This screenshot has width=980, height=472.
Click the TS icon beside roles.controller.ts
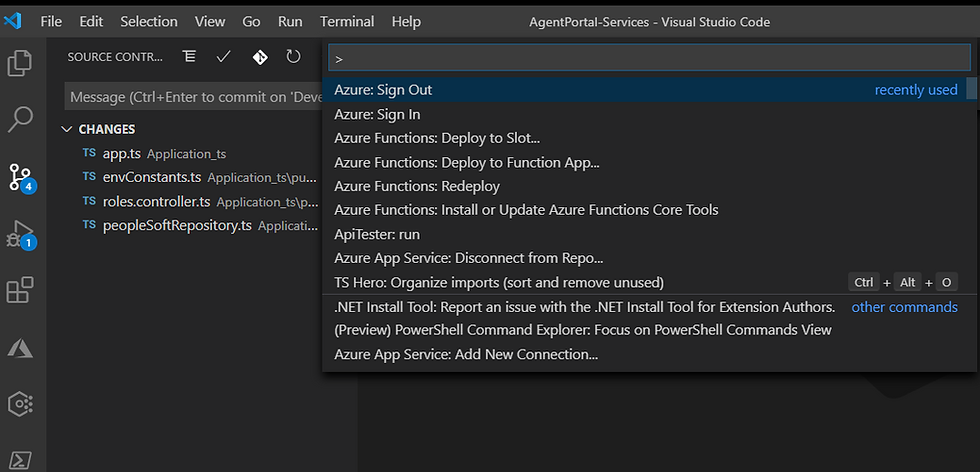(89, 201)
